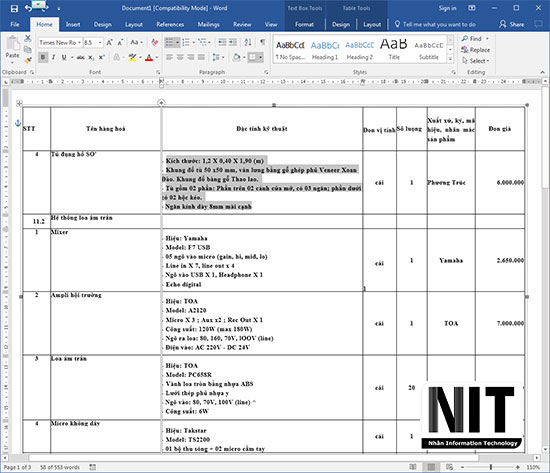
Task: Undo the last action
Action: [x=28, y=8]
